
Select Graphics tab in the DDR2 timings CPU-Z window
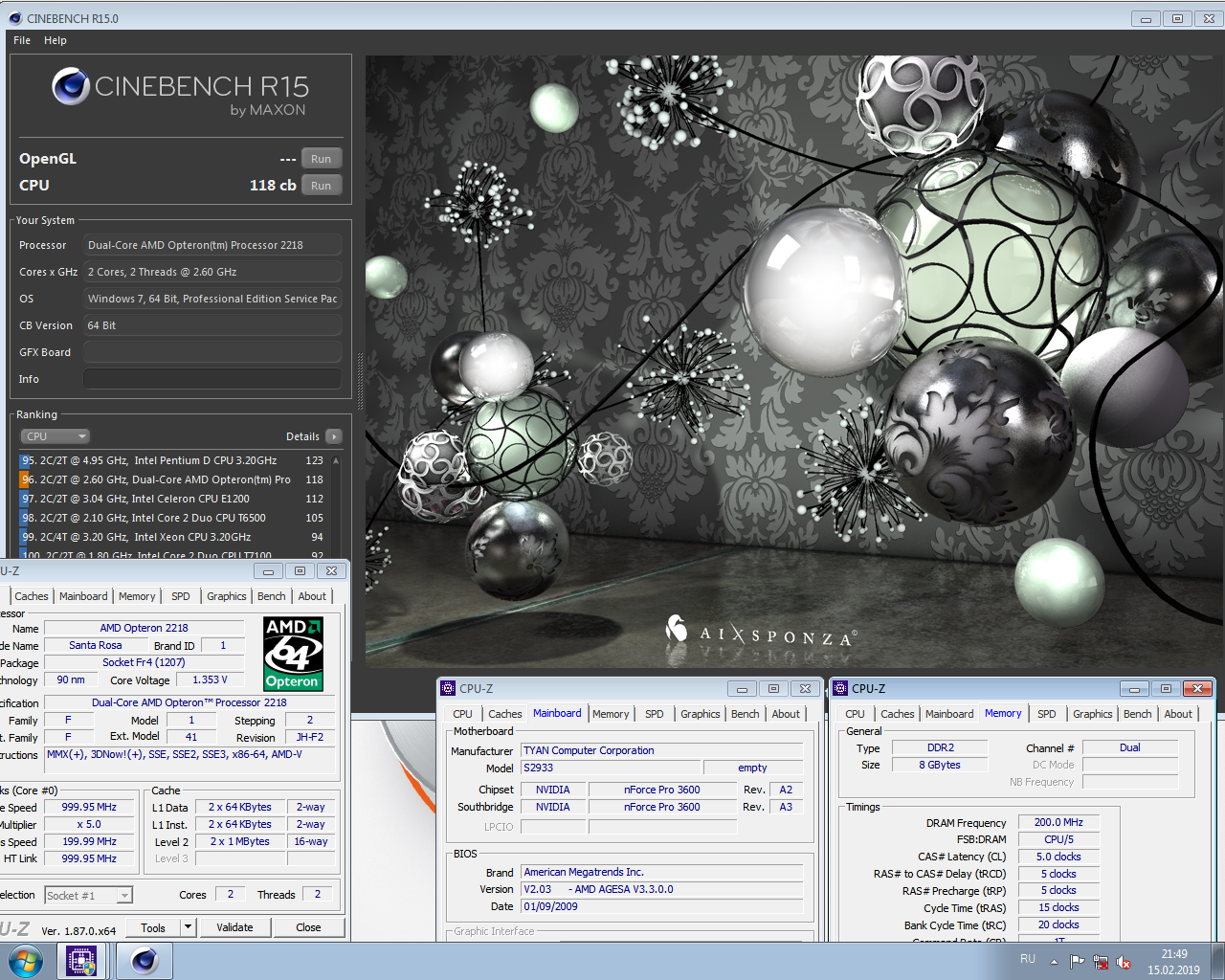click(x=1093, y=714)
